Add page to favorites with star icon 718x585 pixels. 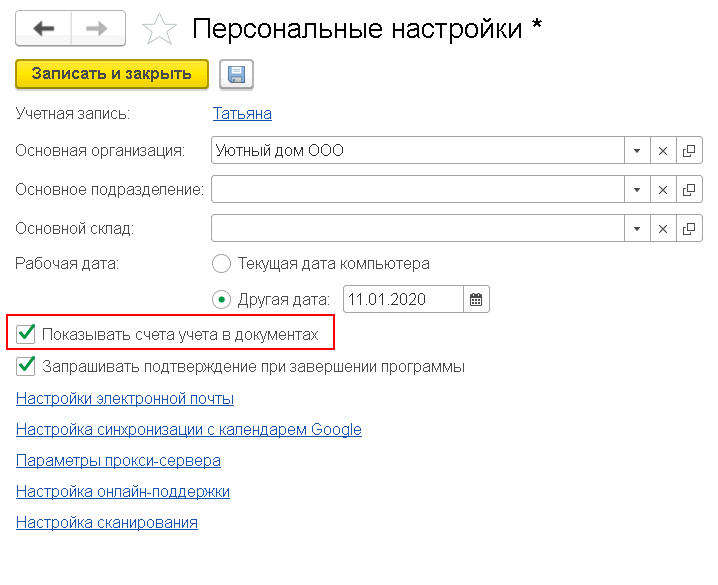click(x=159, y=29)
